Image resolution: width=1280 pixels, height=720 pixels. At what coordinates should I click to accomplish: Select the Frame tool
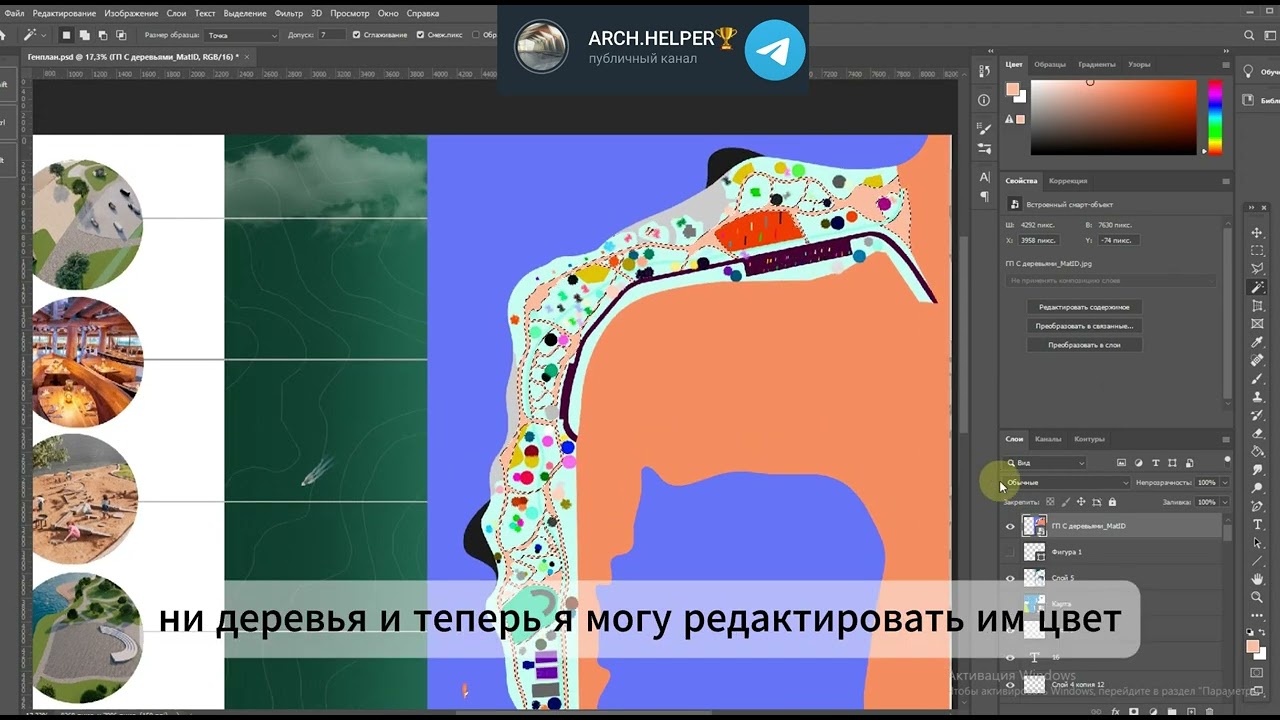tap(1257, 323)
